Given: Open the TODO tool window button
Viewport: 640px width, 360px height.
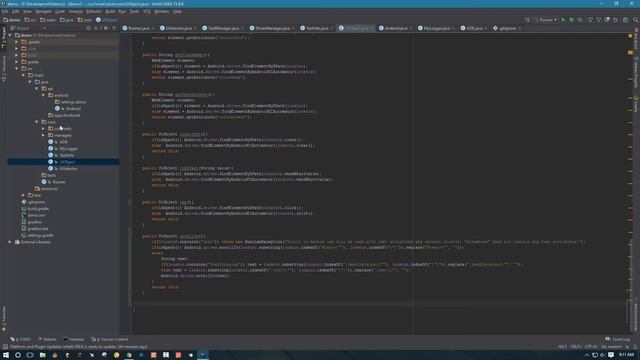Looking at the screenshot, I should 20,339.
